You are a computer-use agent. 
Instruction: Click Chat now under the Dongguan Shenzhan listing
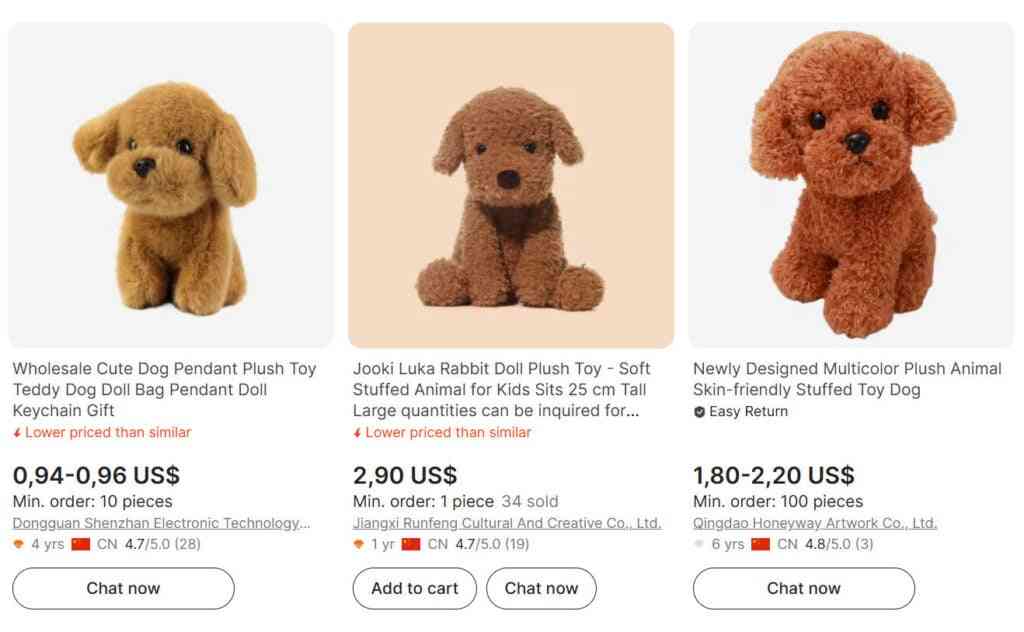tap(123, 588)
